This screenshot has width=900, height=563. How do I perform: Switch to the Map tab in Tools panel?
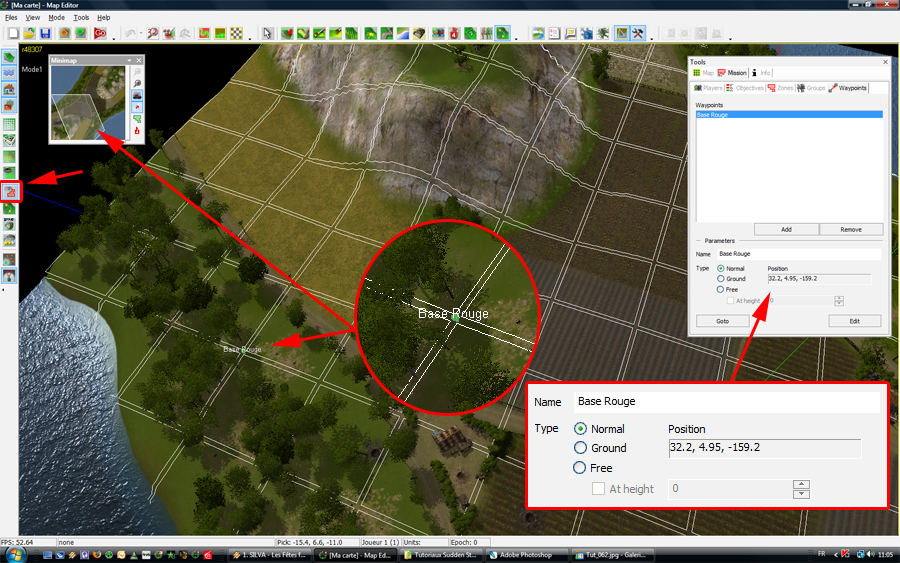[x=703, y=73]
